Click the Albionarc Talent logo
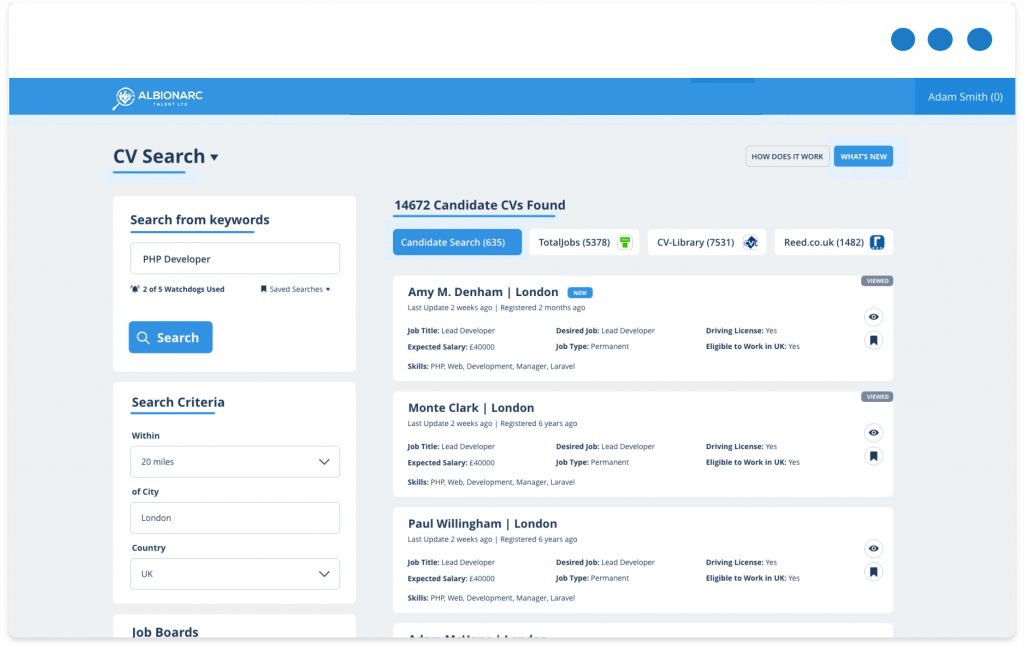The width and height of the screenshot is (1024, 646). point(157,97)
